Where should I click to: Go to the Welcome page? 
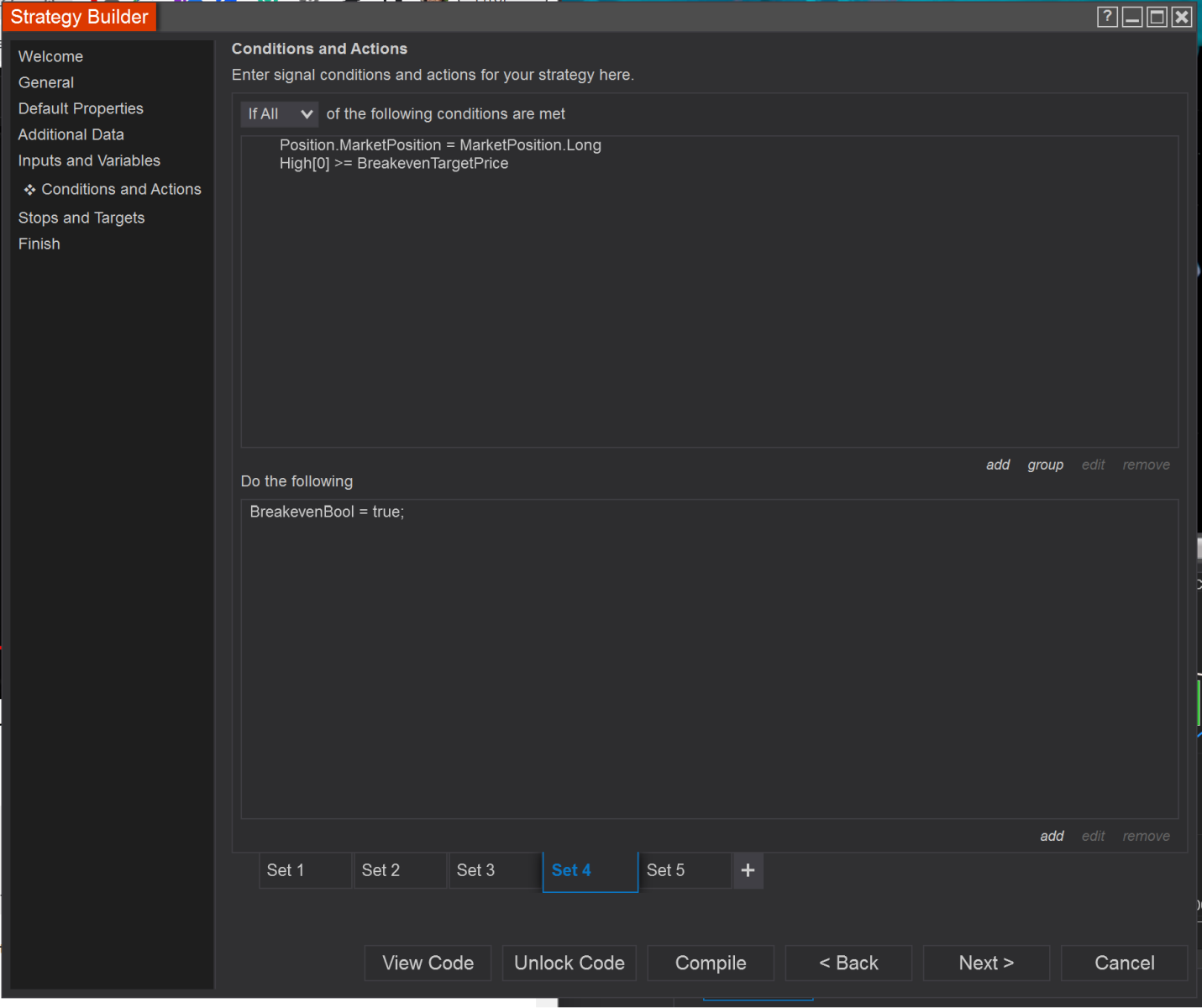pos(50,56)
